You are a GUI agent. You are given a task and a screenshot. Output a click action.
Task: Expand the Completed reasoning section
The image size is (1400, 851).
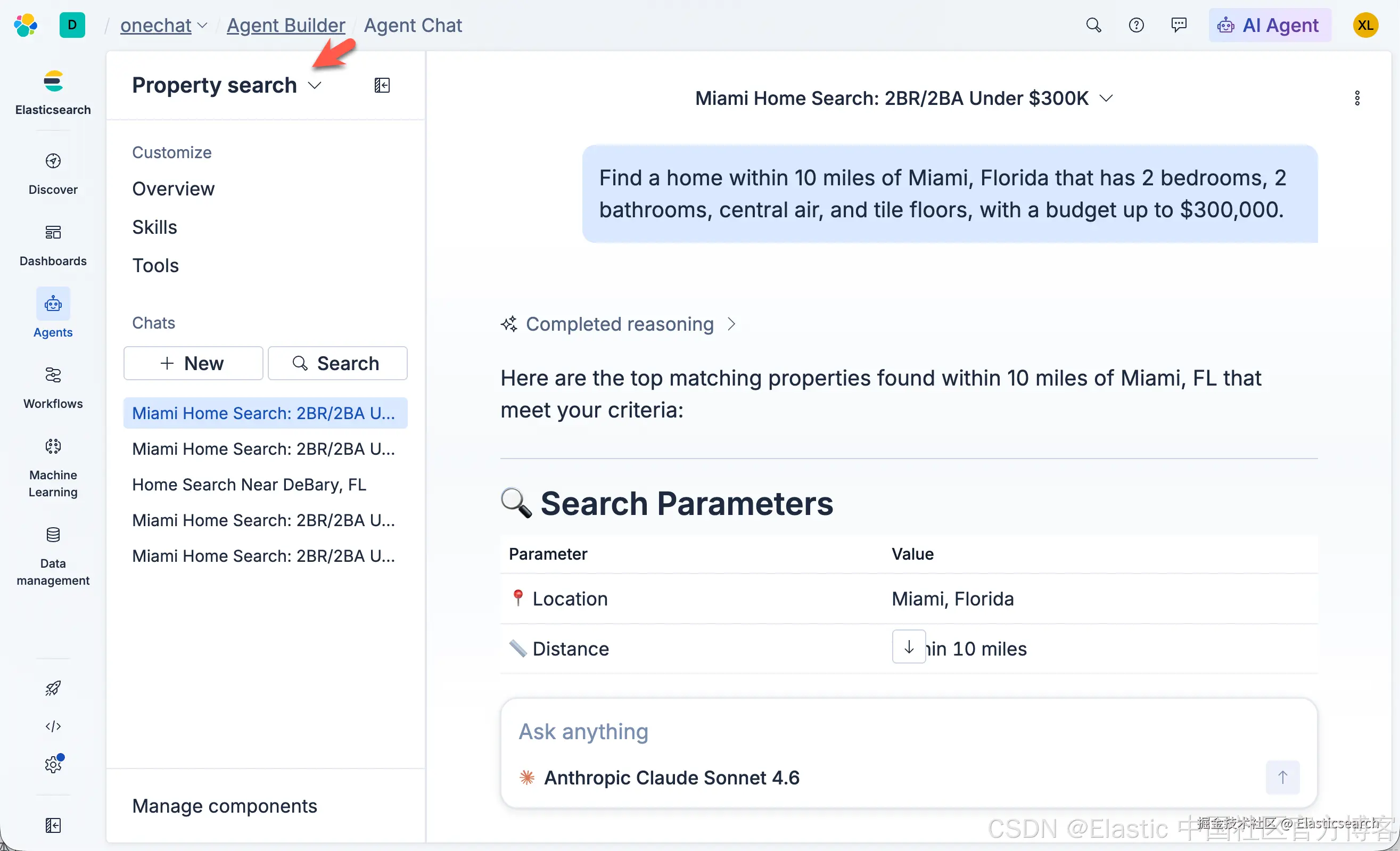click(619, 324)
